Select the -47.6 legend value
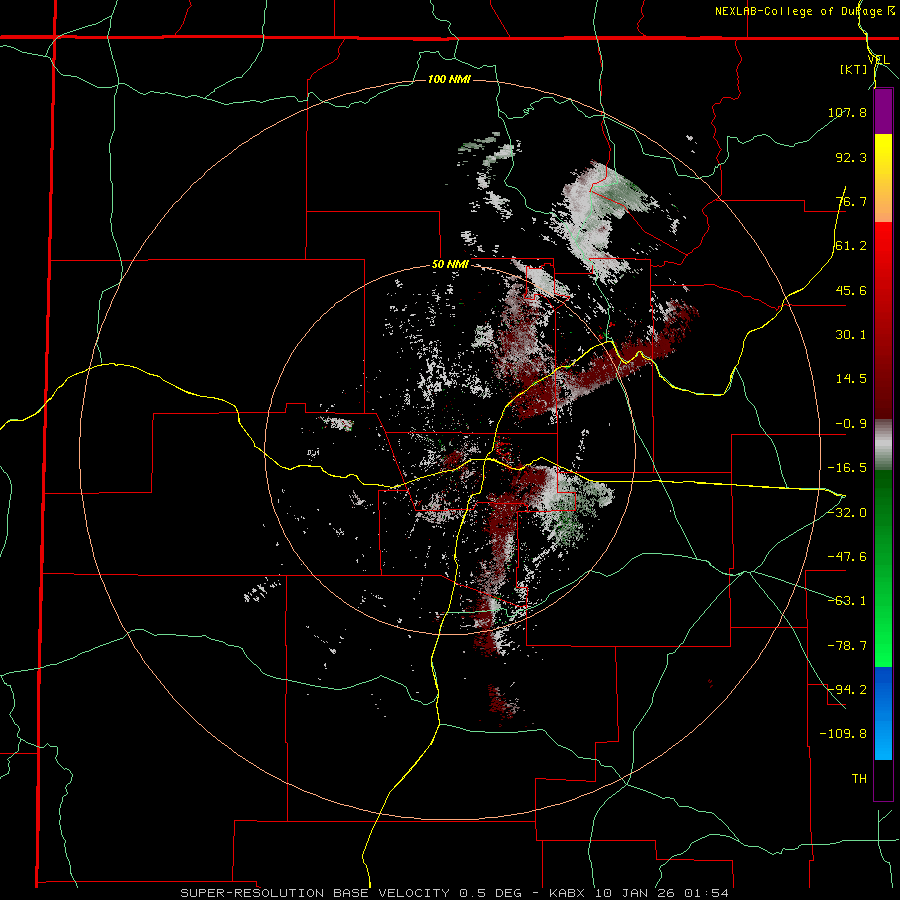 tap(847, 557)
